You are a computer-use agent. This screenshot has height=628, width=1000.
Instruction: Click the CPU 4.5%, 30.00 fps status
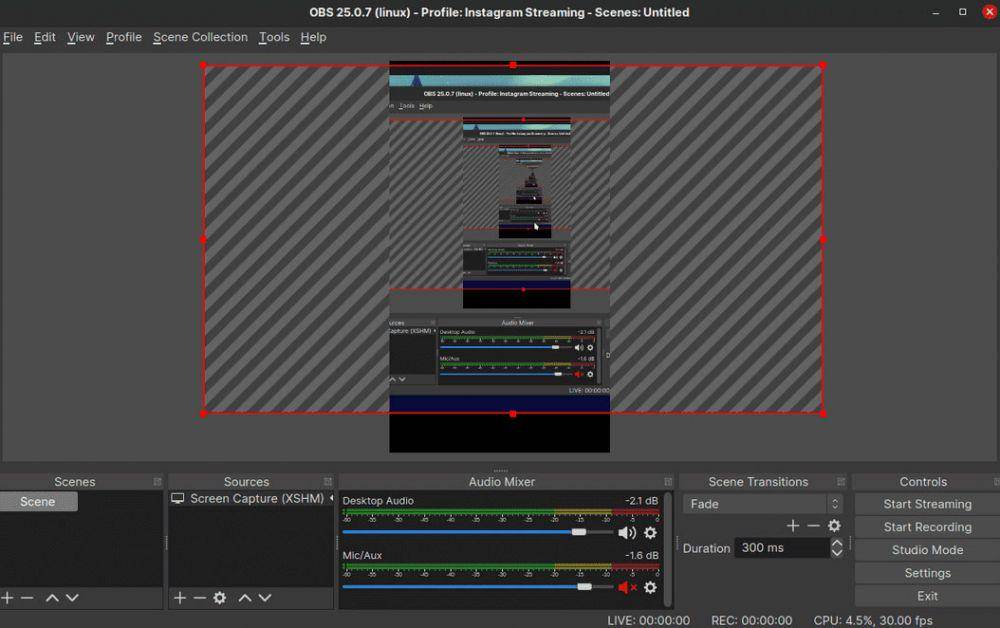click(x=872, y=620)
